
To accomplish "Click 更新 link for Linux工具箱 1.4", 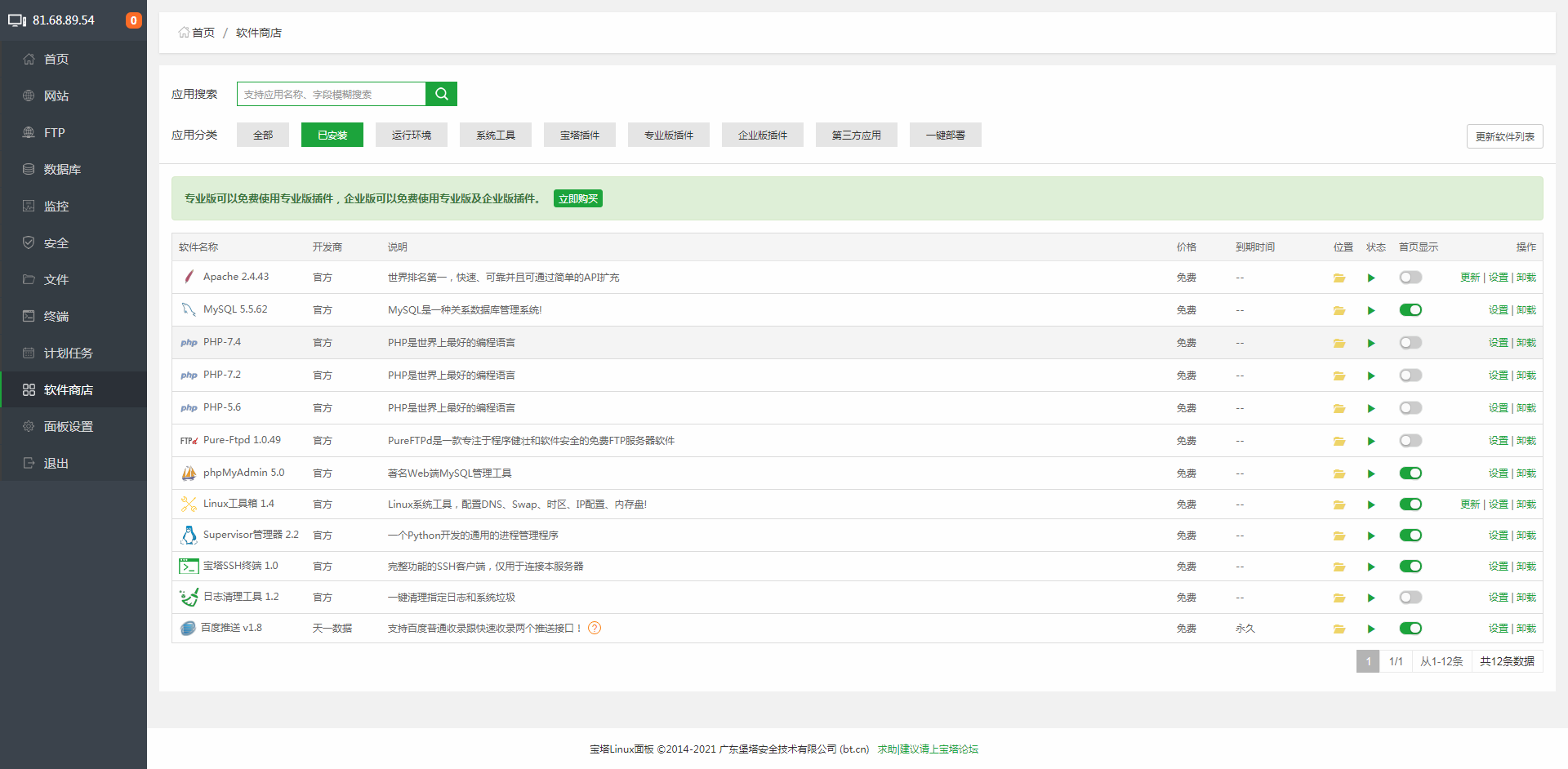I will [1470, 505].
